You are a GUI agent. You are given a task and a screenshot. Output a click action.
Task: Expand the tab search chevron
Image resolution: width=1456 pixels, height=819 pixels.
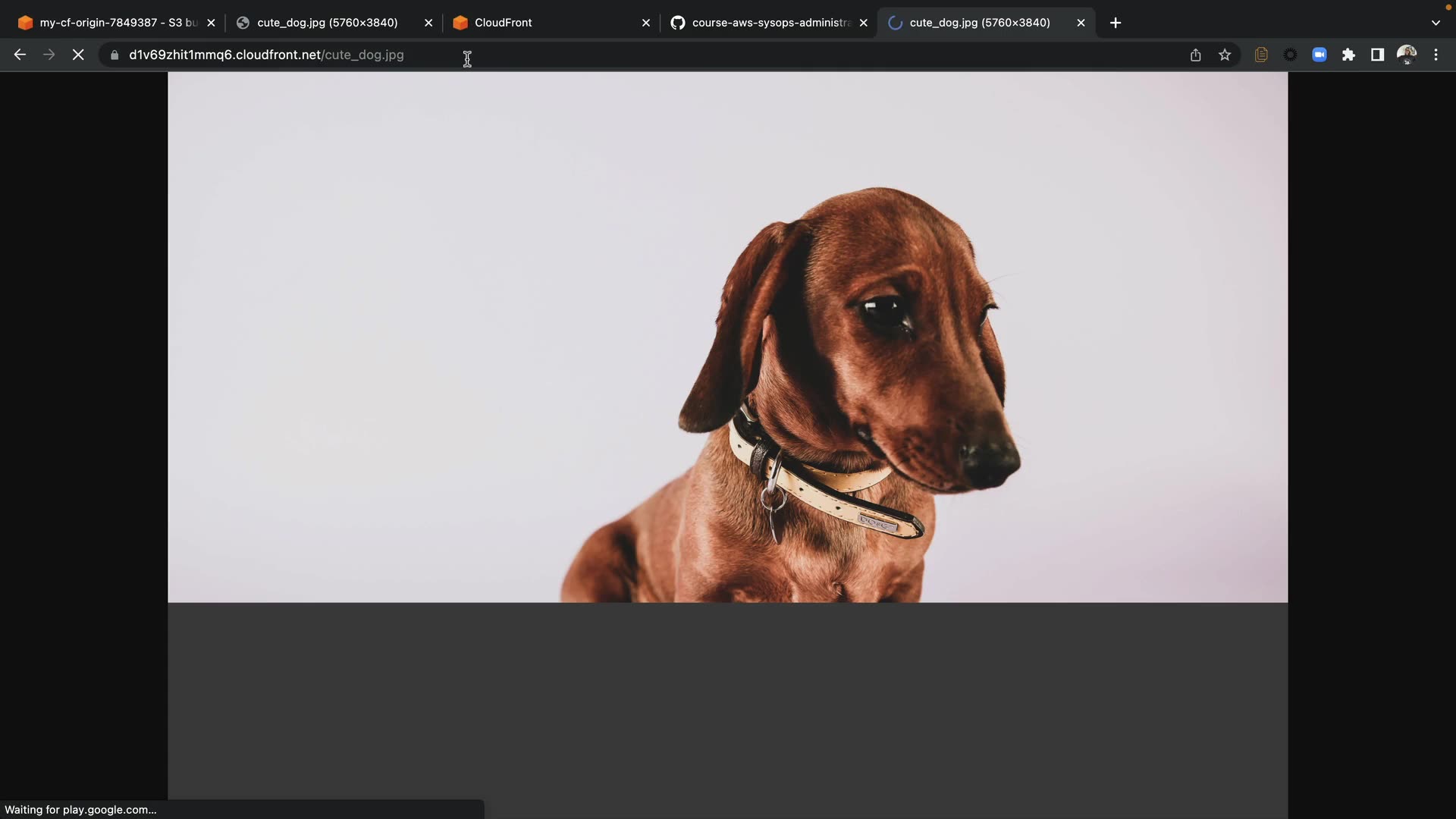(1436, 23)
